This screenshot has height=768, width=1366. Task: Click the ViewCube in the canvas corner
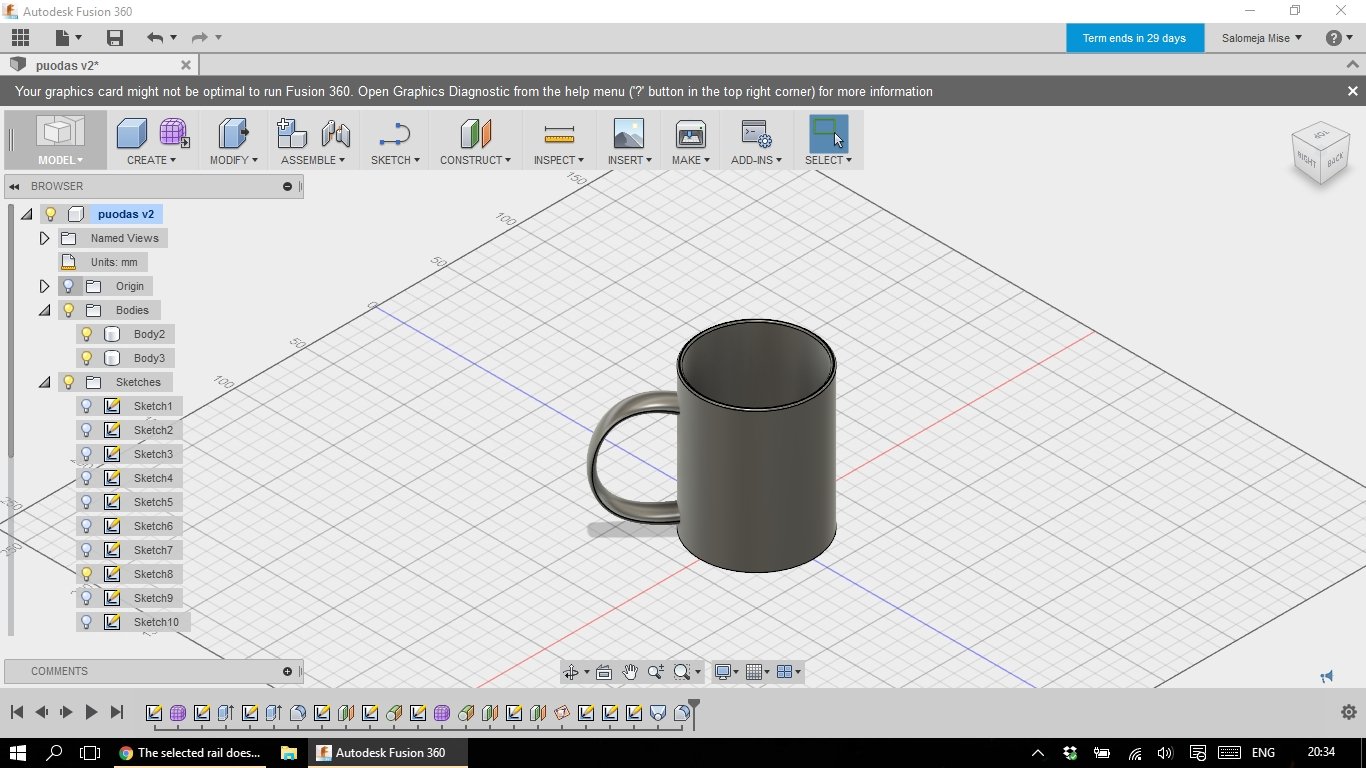[1321, 153]
